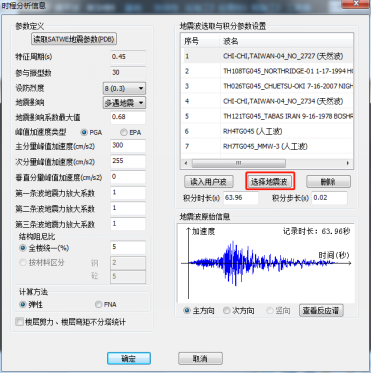Image resolution: width=372 pixels, height=373 pixels.
Task: Click the 主分量峰值加速度 field showing 300
Action: click(x=128, y=146)
